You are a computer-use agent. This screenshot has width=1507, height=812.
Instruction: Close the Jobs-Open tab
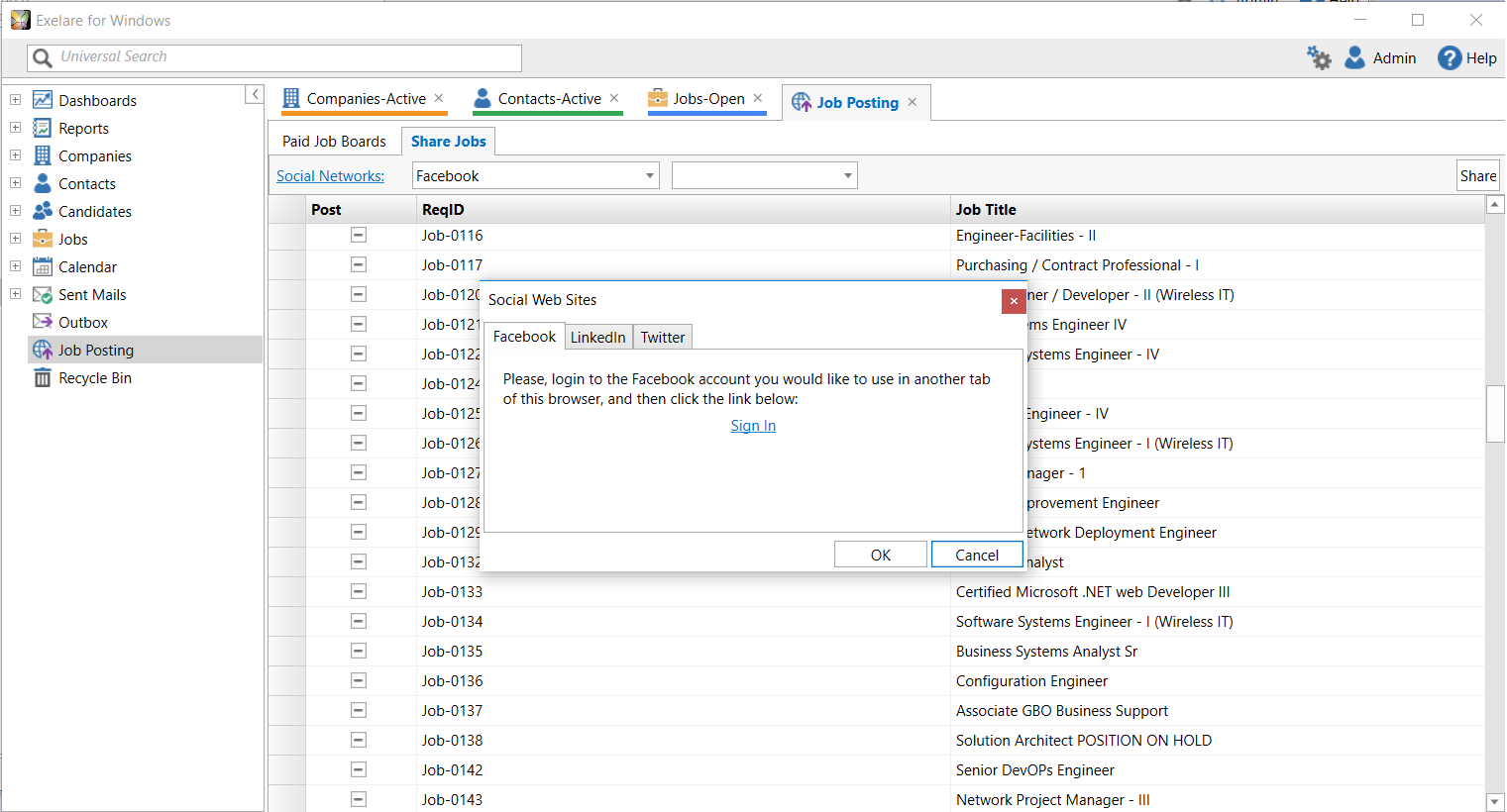pyautogui.click(x=758, y=98)
